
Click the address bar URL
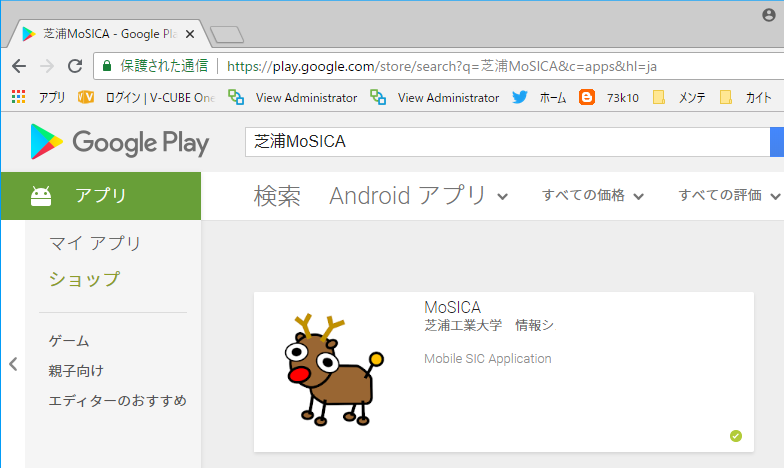[x=442, y=66]
